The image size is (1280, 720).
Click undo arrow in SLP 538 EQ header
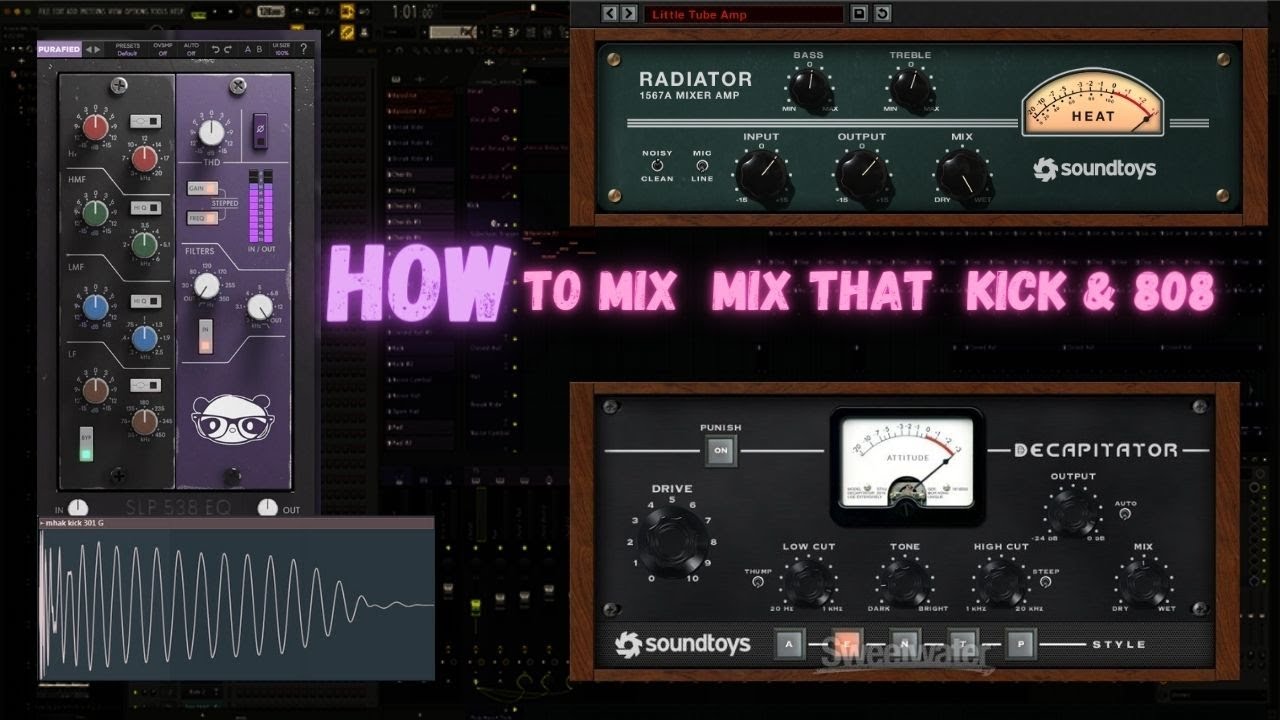216,49
